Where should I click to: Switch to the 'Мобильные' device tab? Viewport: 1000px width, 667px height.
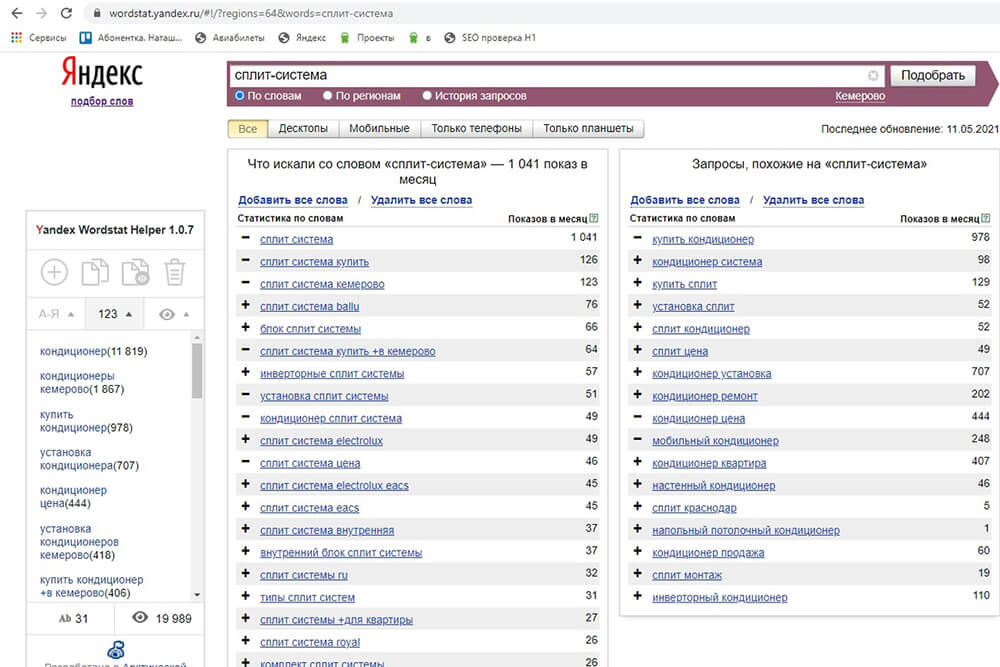tap(379, 129)
